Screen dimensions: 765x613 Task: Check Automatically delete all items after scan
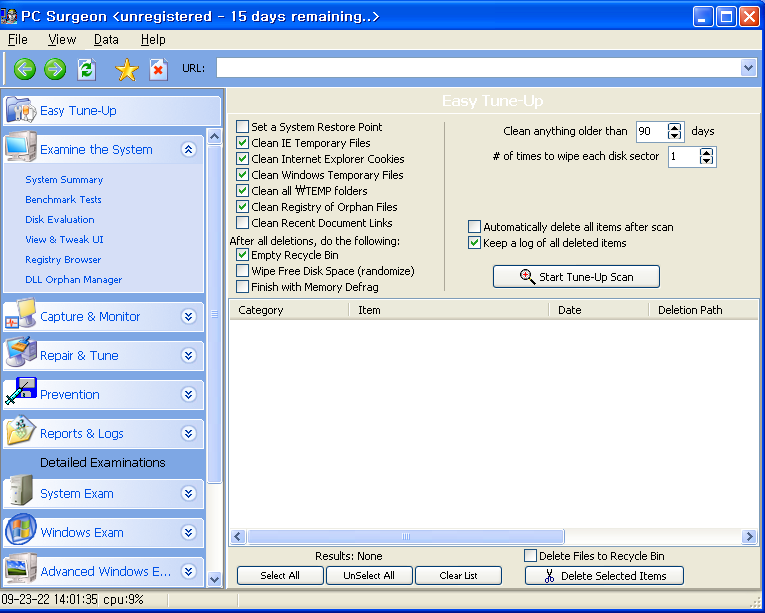(474, 227)
